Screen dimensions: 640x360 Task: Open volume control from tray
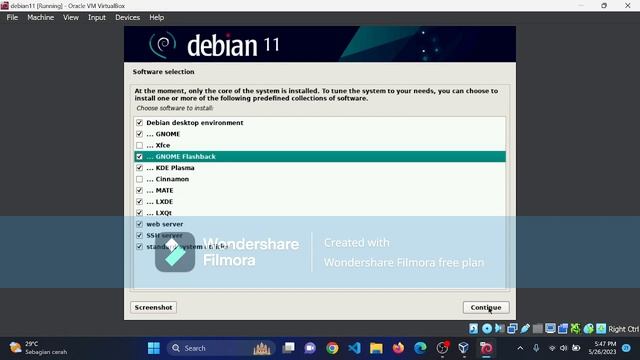[x=564, y=348]
